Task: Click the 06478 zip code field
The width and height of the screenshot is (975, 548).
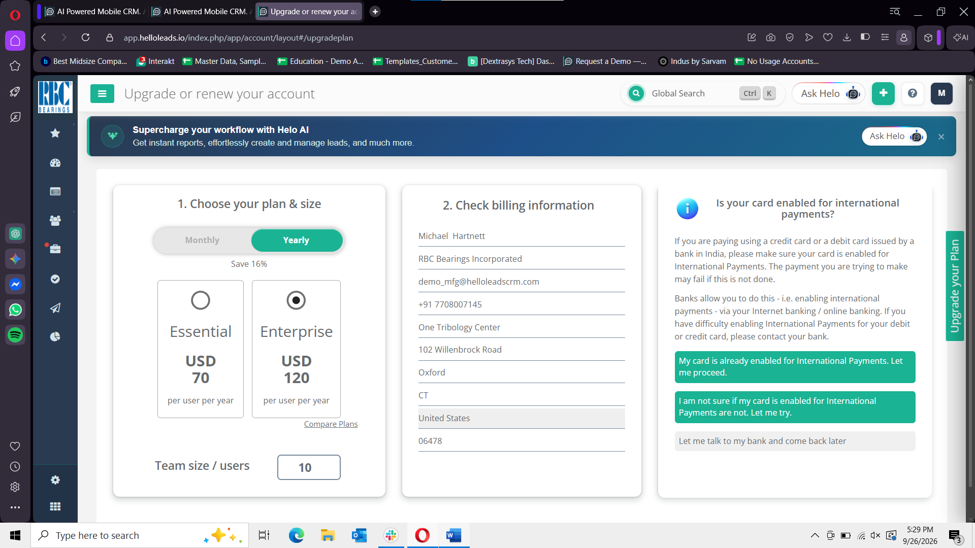Action: click(521, 441)
